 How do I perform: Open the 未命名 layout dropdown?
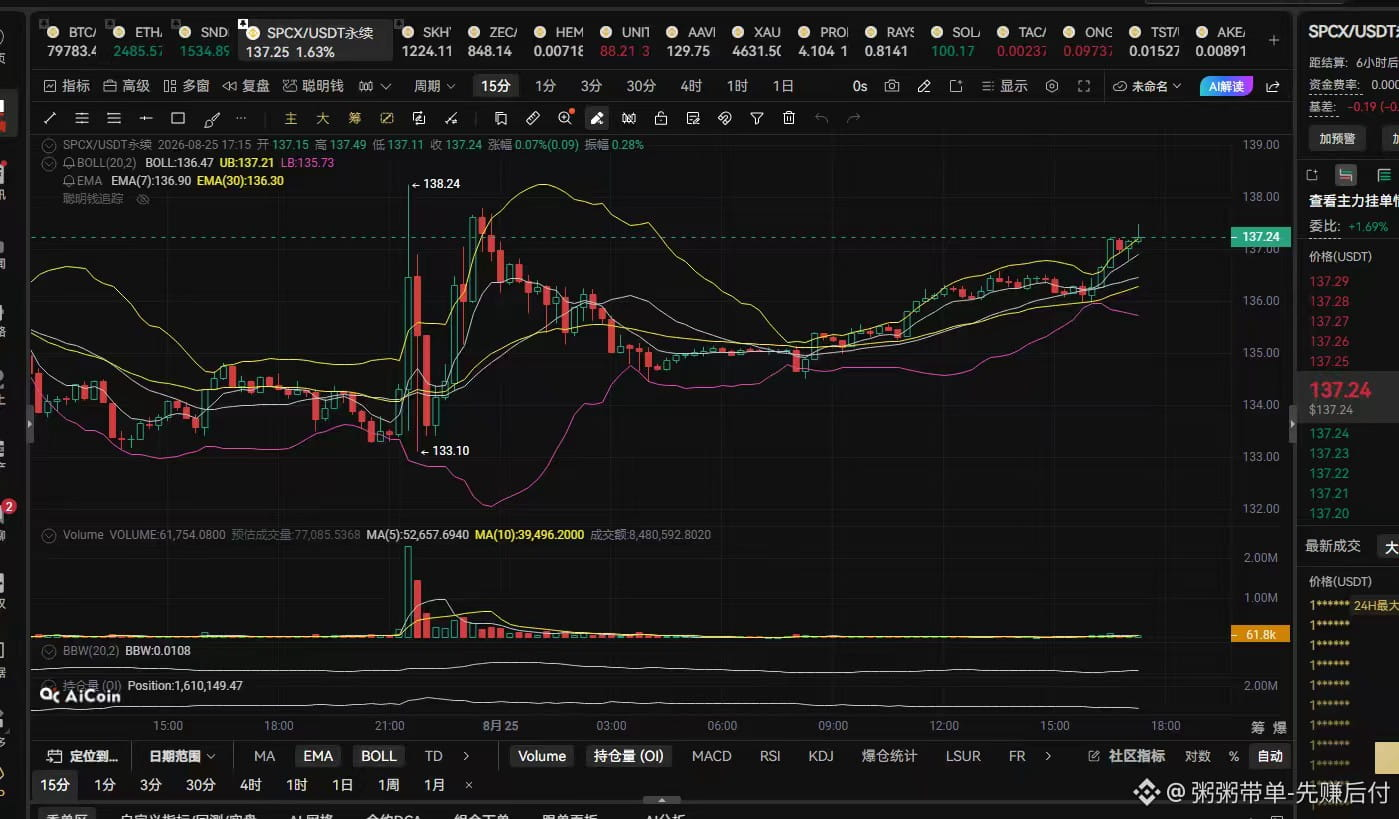point(1147,86)
